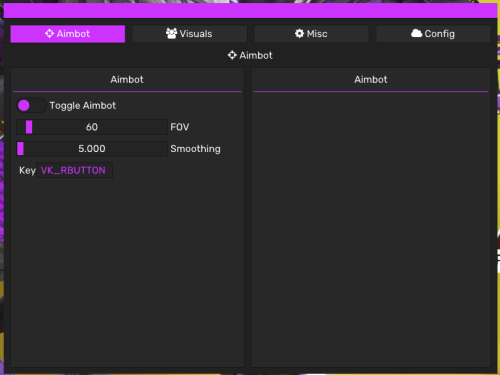Click the VK_RBUTTON key bind button
Viewport: 500px width, 375px height.
tap(74, 170)
